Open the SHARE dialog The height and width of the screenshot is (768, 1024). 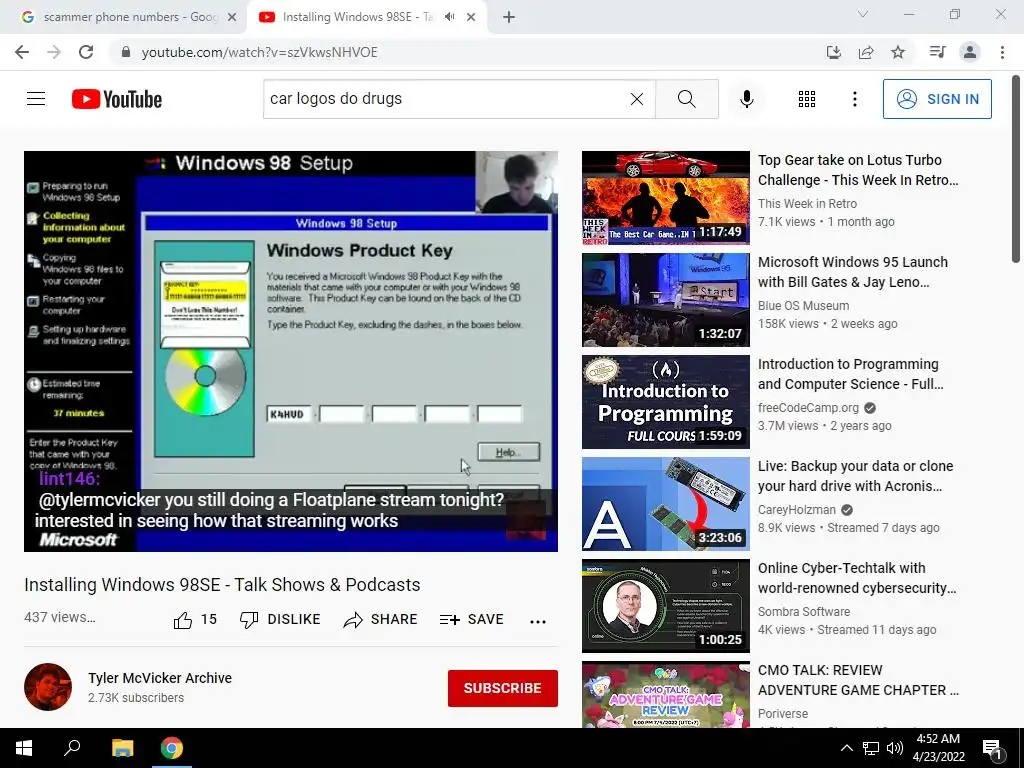tap(381, 620)
